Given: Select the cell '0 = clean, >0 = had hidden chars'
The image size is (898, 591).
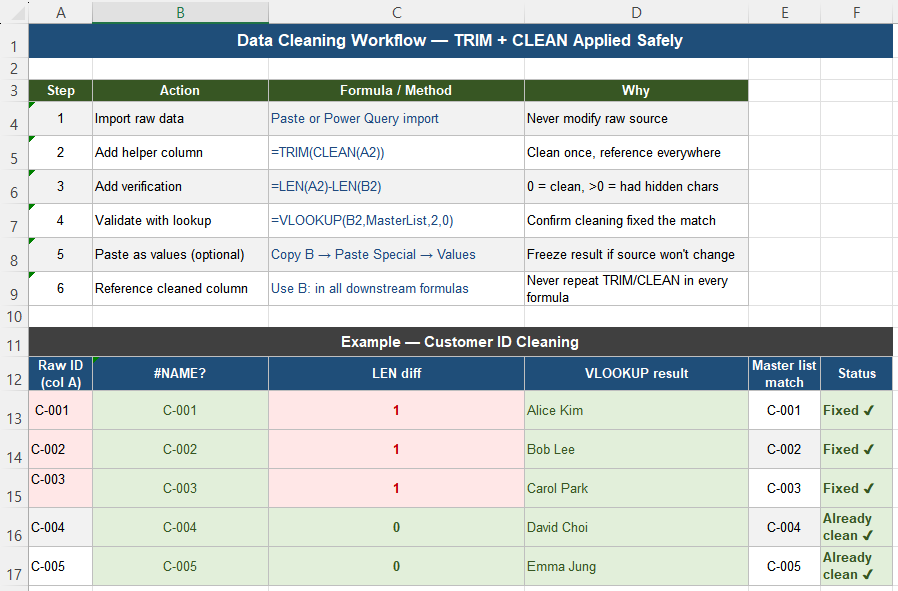Looking at the screenshot, I should click(x=636, y=187).
